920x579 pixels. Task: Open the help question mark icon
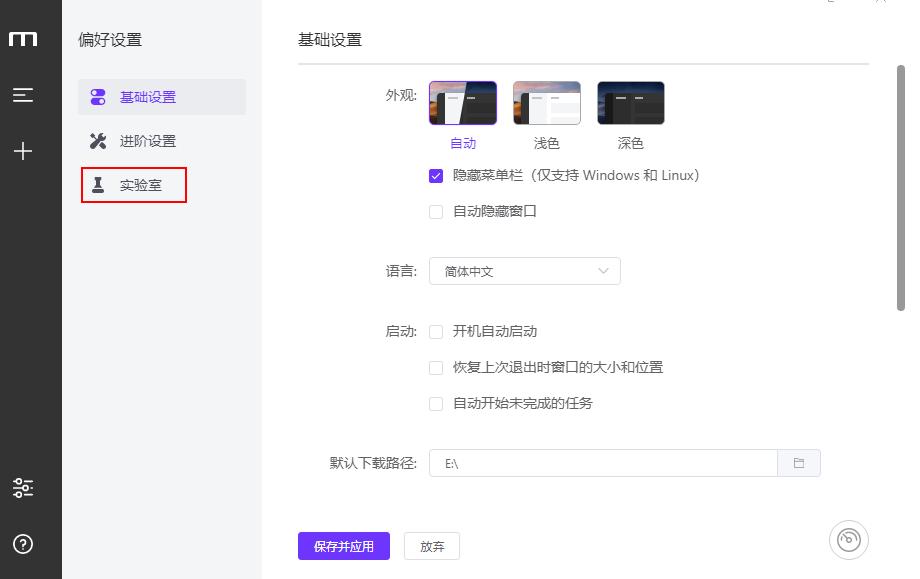[23, 544]
